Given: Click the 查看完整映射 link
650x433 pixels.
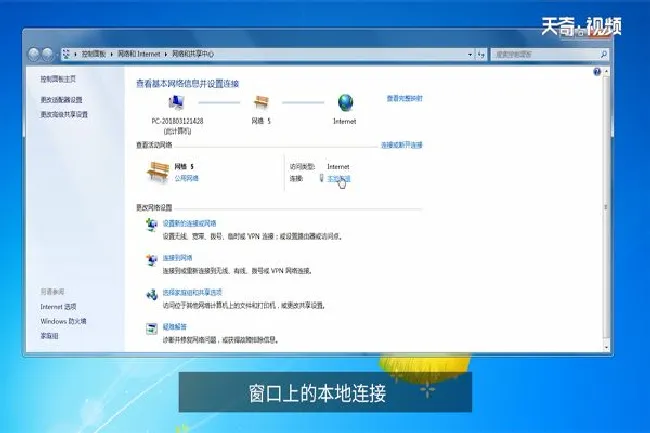Looking at the screenshot, I should point(405,99).
